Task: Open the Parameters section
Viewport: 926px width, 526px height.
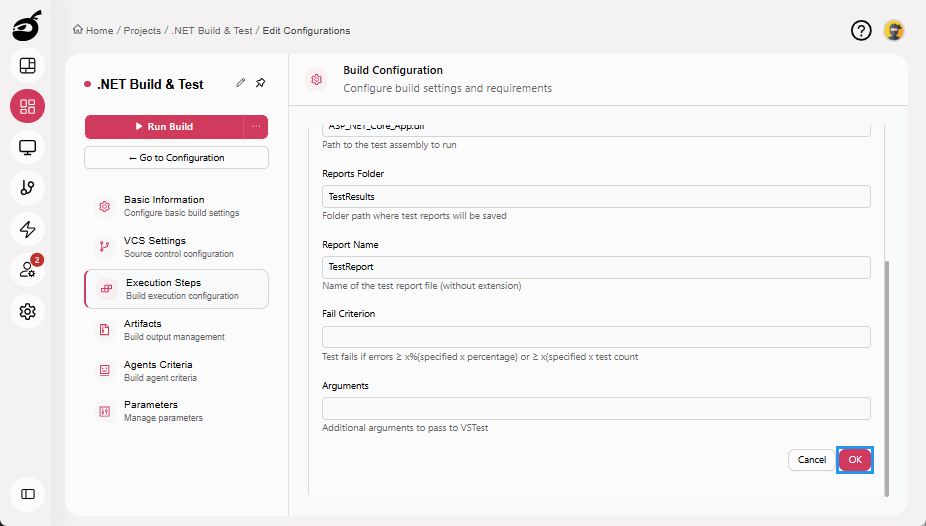Action: pyautogui.click(x=177, y=411)
